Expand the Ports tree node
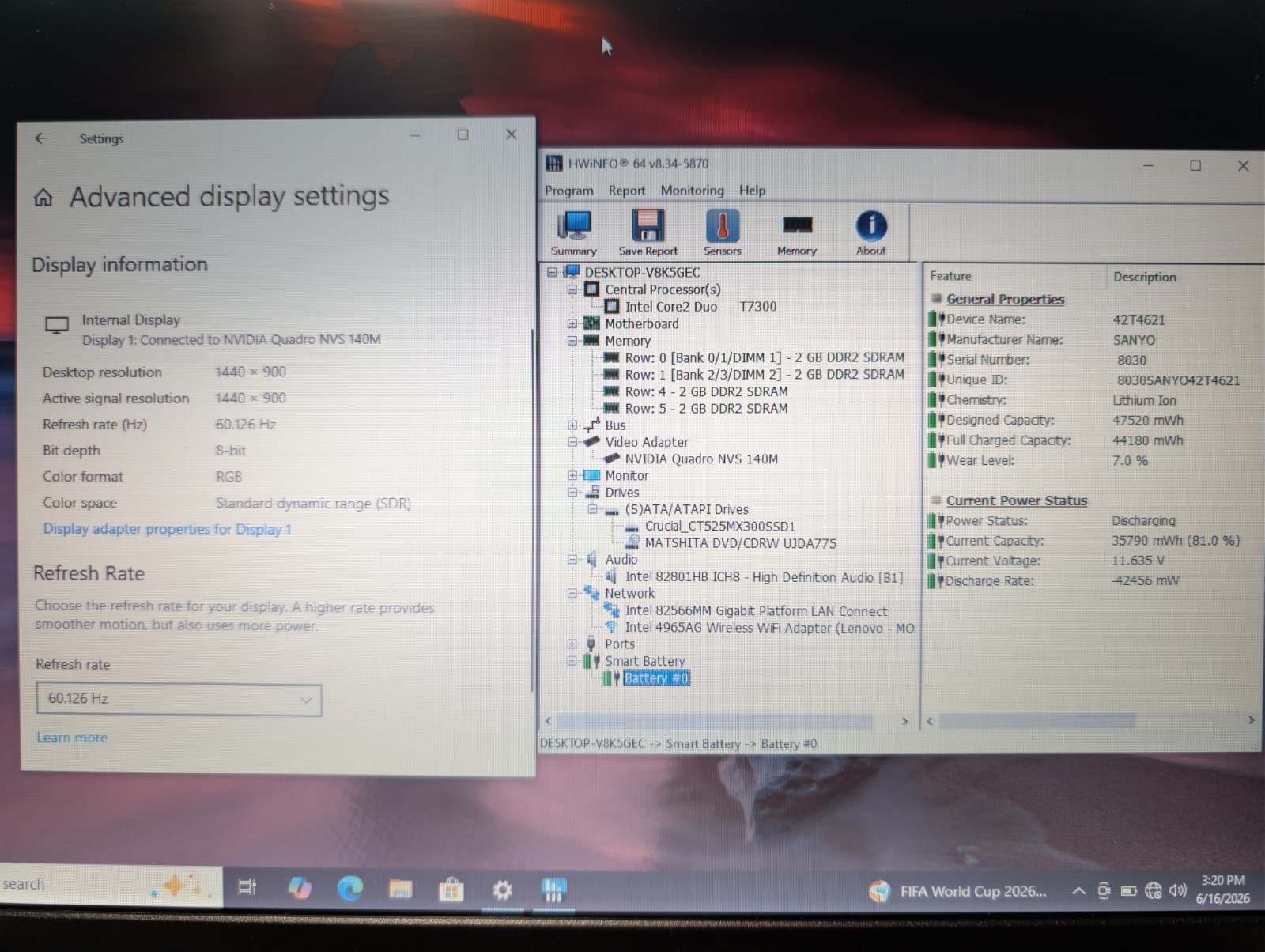 (572, 644)
